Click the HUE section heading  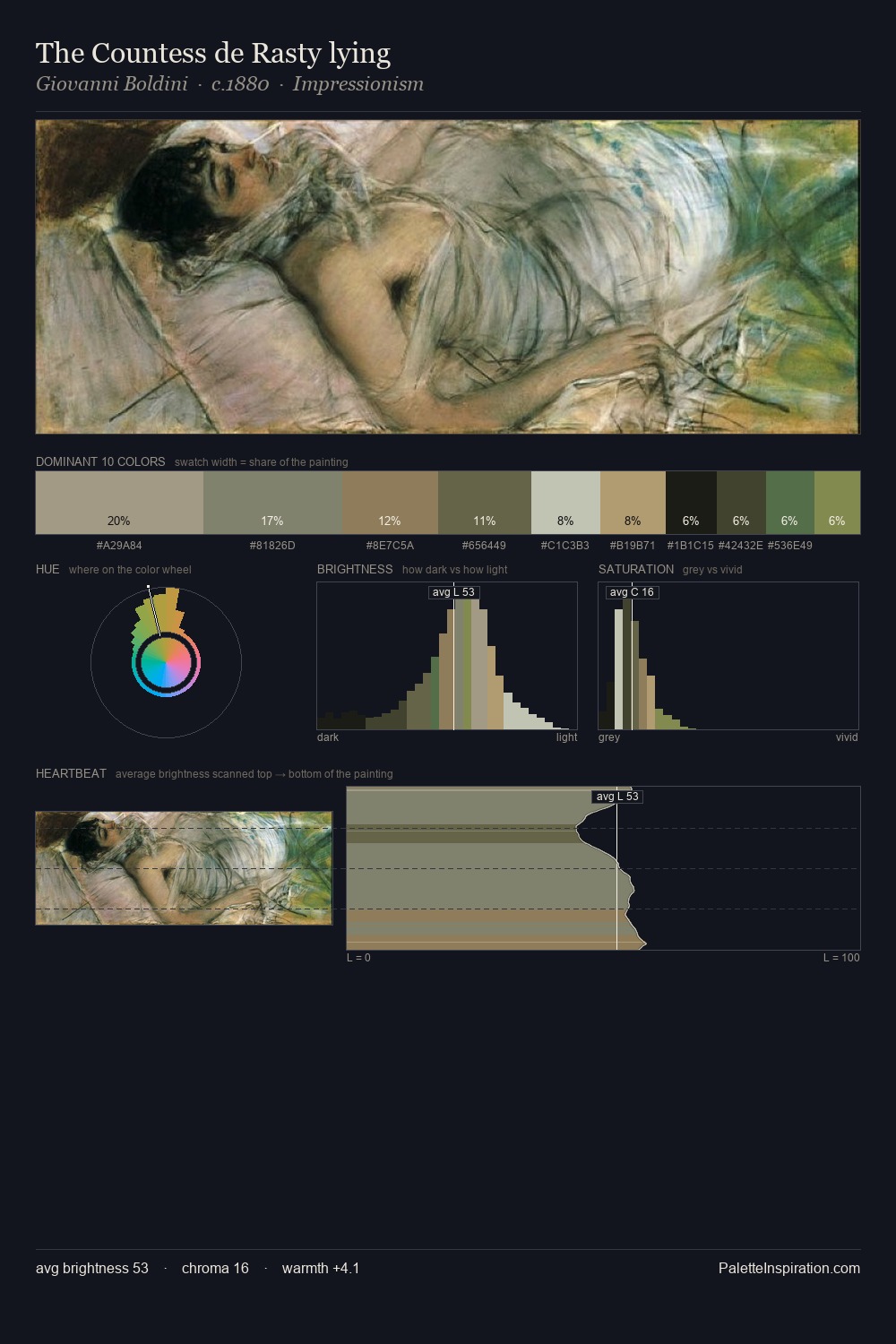tap(47, 570)
